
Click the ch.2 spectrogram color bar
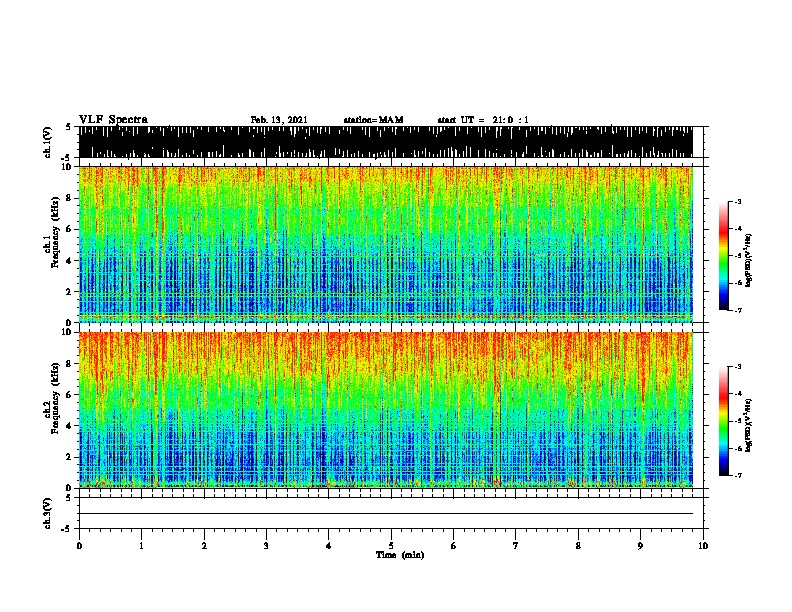pyautogui.click(x=724, y=421)
